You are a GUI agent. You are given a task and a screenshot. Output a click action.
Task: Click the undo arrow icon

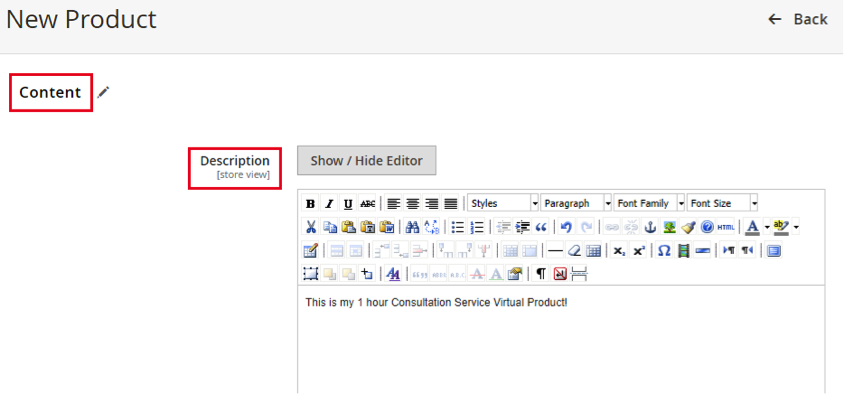[x=565, y=227]
